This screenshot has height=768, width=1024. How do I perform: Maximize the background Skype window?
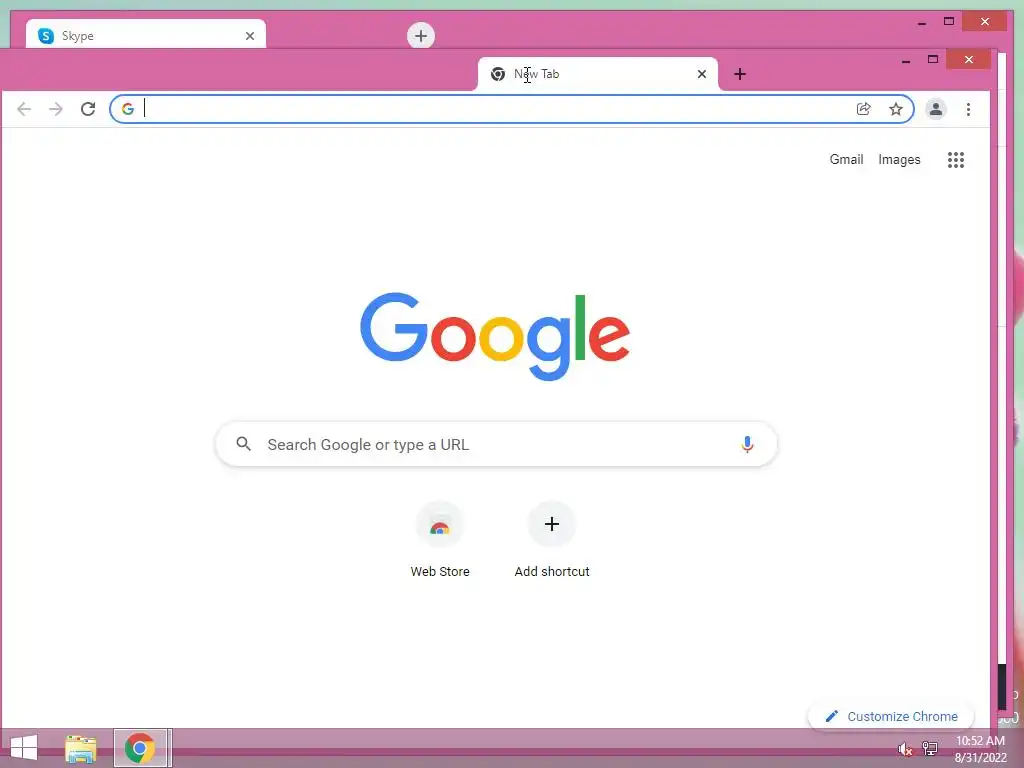click(x=949, y=22)
